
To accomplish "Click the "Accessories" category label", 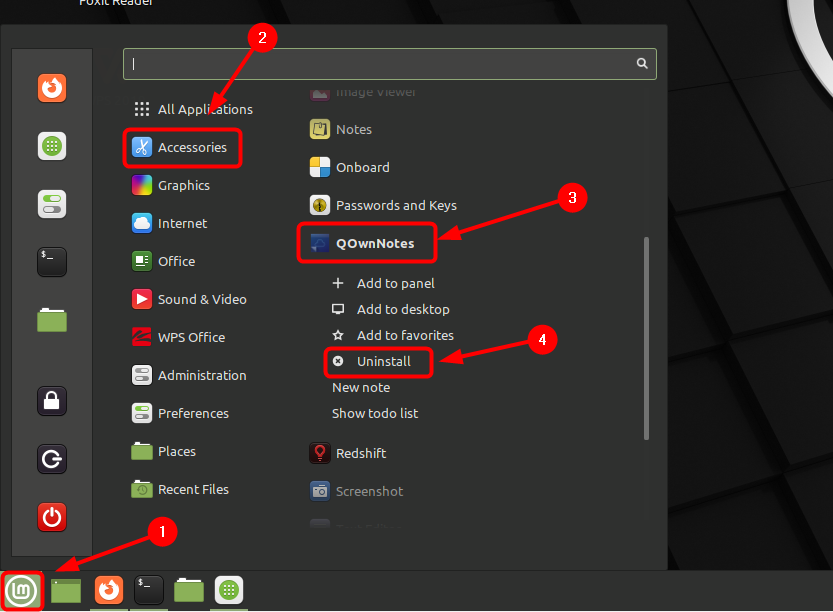I will pyautogui.click(x=192, y=147).
